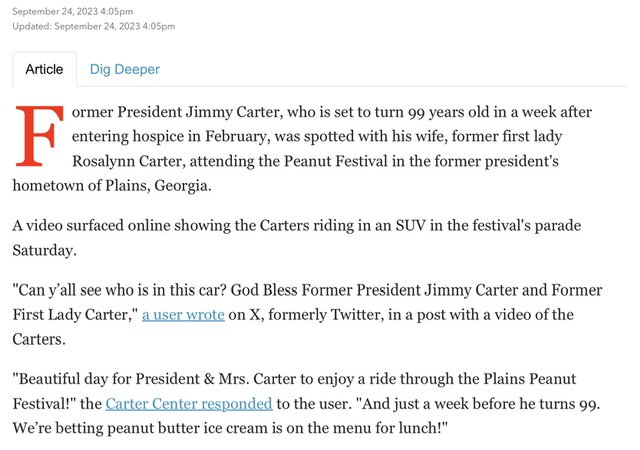Open the "a user wrote" link
Image resolution: width=640 pixels, height=450 pixels.
[183, 314]
